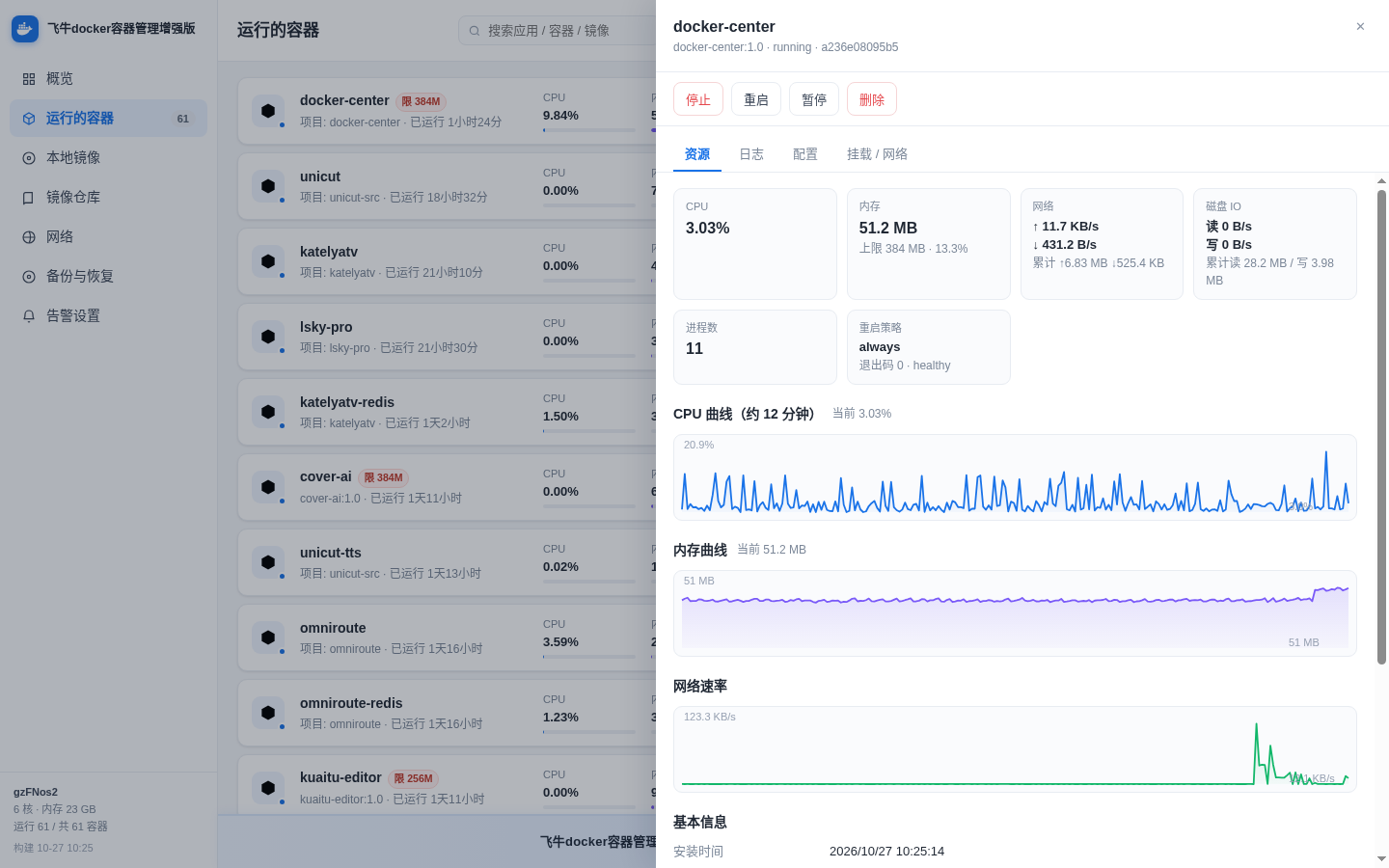Viewport: 1389px width, 868px height.
Task: Switch to the 资源 tab
Action: [x=697, y=154]
